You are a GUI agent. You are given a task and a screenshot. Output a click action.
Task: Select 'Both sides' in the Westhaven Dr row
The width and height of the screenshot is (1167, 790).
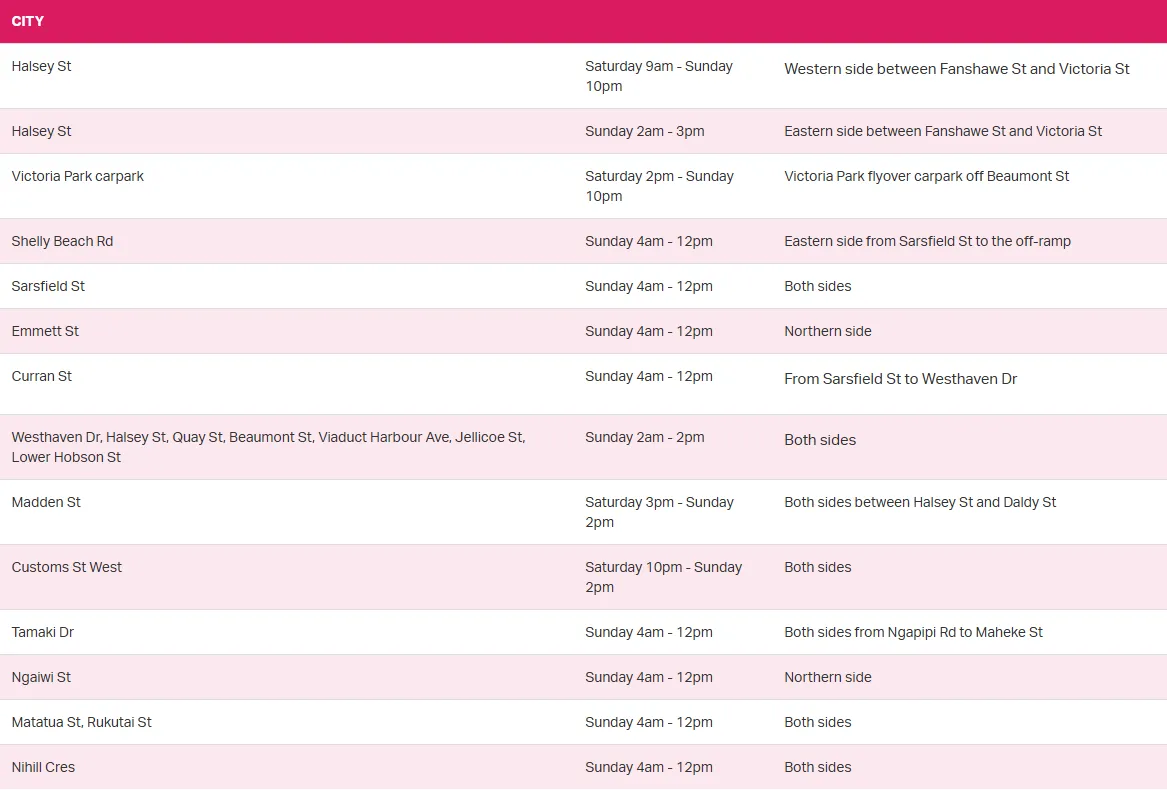point(820,440)
